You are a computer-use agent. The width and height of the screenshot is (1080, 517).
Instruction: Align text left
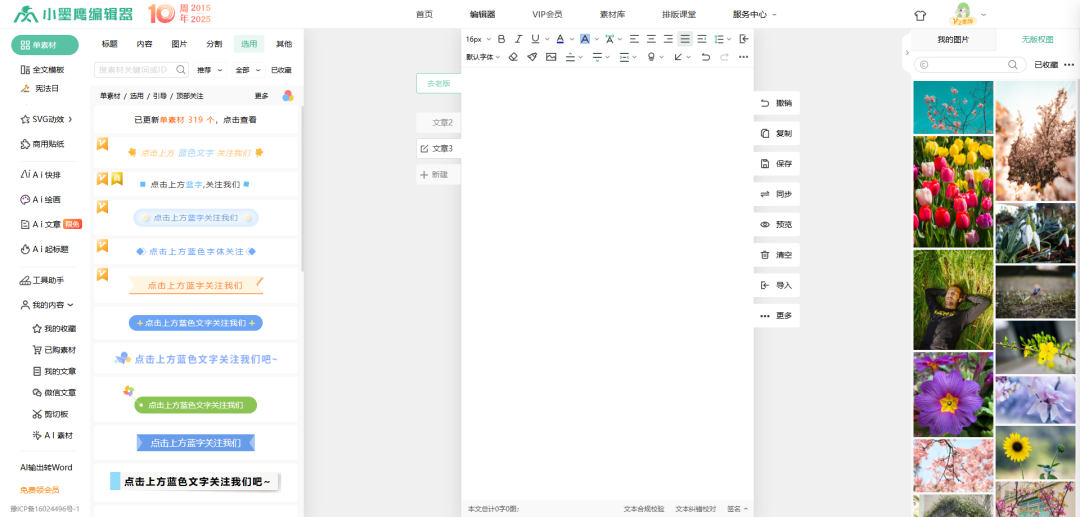click(x=634, y=39)
